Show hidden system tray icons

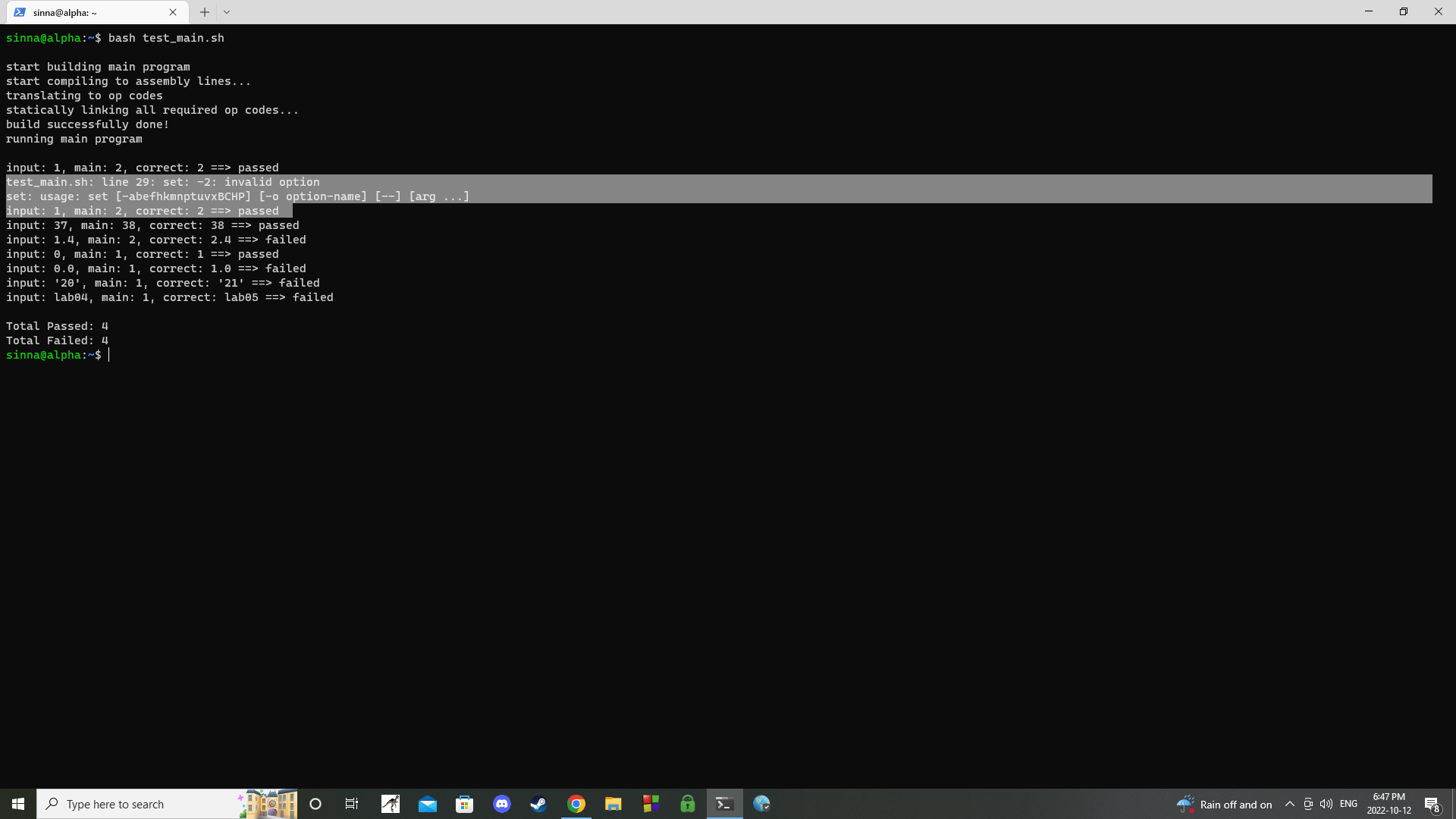tap(1289, 804)
